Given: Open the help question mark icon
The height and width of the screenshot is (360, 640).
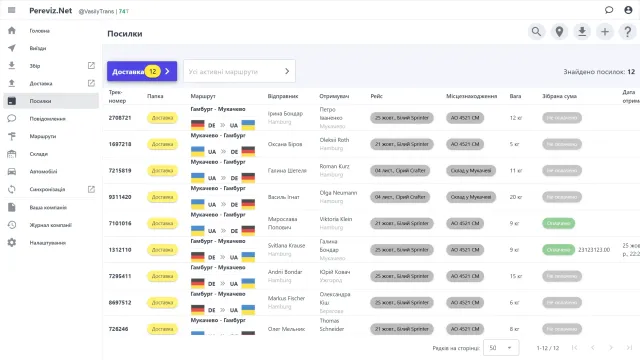Looking at the screenshot, I should (628, 31).
